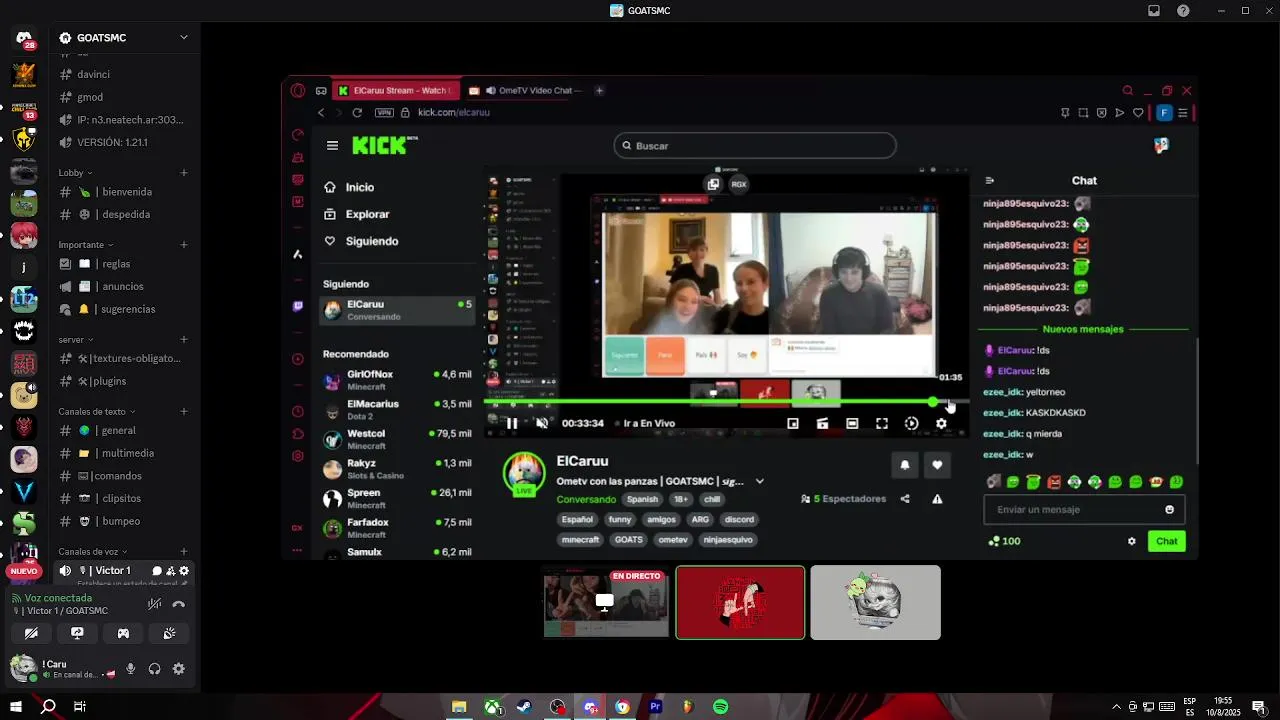Viewport: 1280px width, 720px height.
Task: Collapse Canales de voz category
Action: pos(94,551)
